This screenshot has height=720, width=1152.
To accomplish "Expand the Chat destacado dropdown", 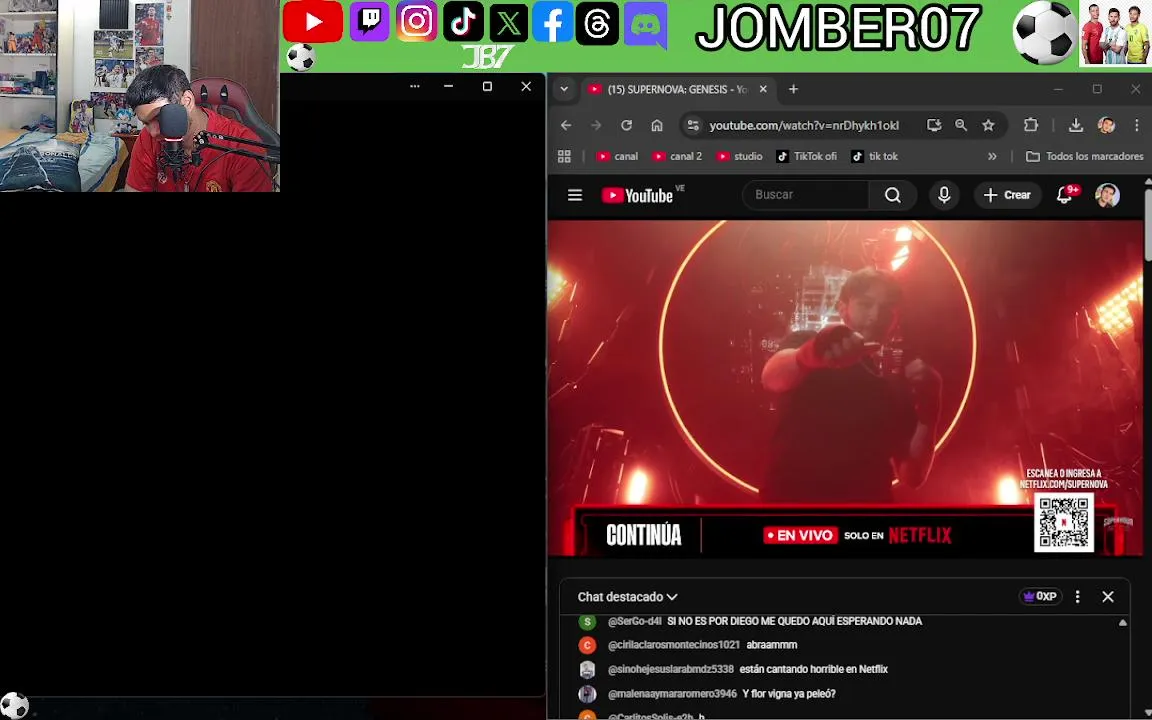I will 627,597.
